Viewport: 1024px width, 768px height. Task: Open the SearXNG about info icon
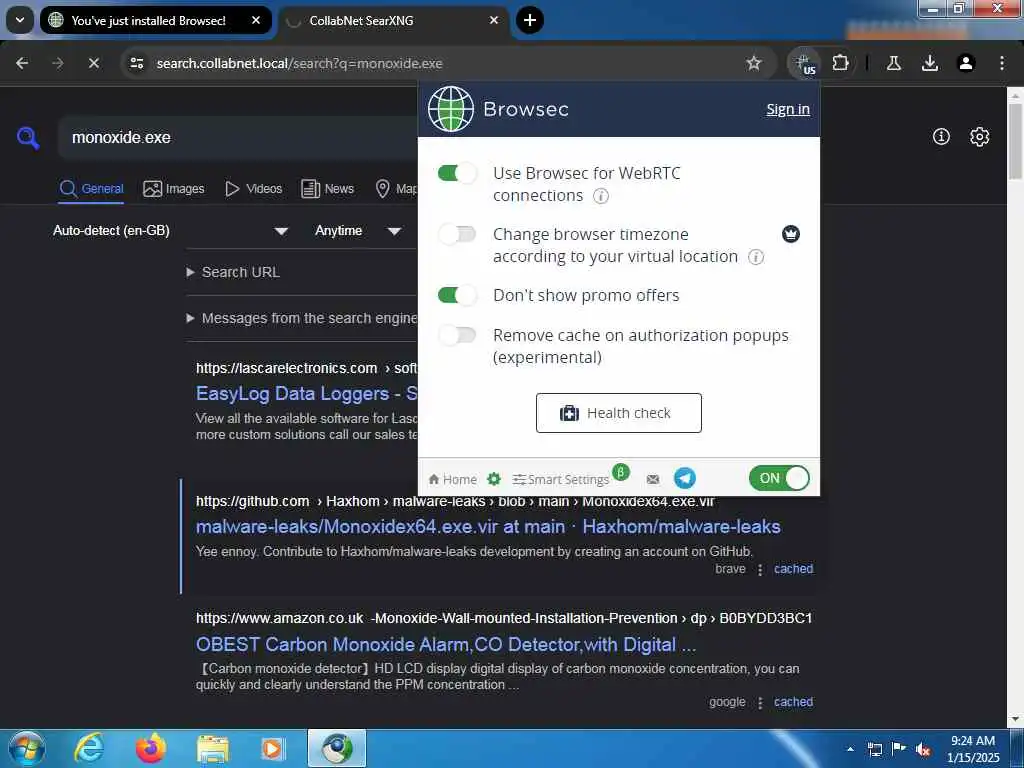[x=941, y=136]
